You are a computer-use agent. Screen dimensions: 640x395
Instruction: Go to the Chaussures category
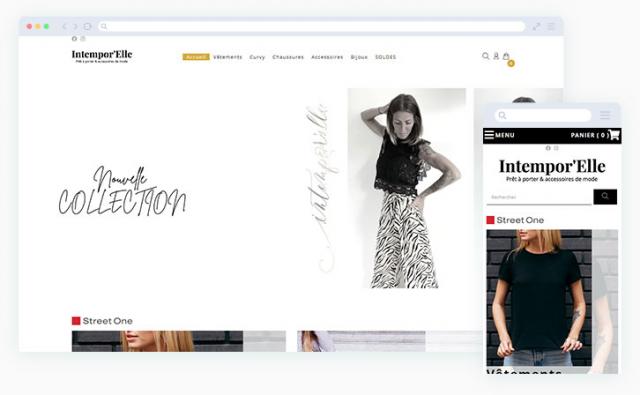(x=288, y=57)
